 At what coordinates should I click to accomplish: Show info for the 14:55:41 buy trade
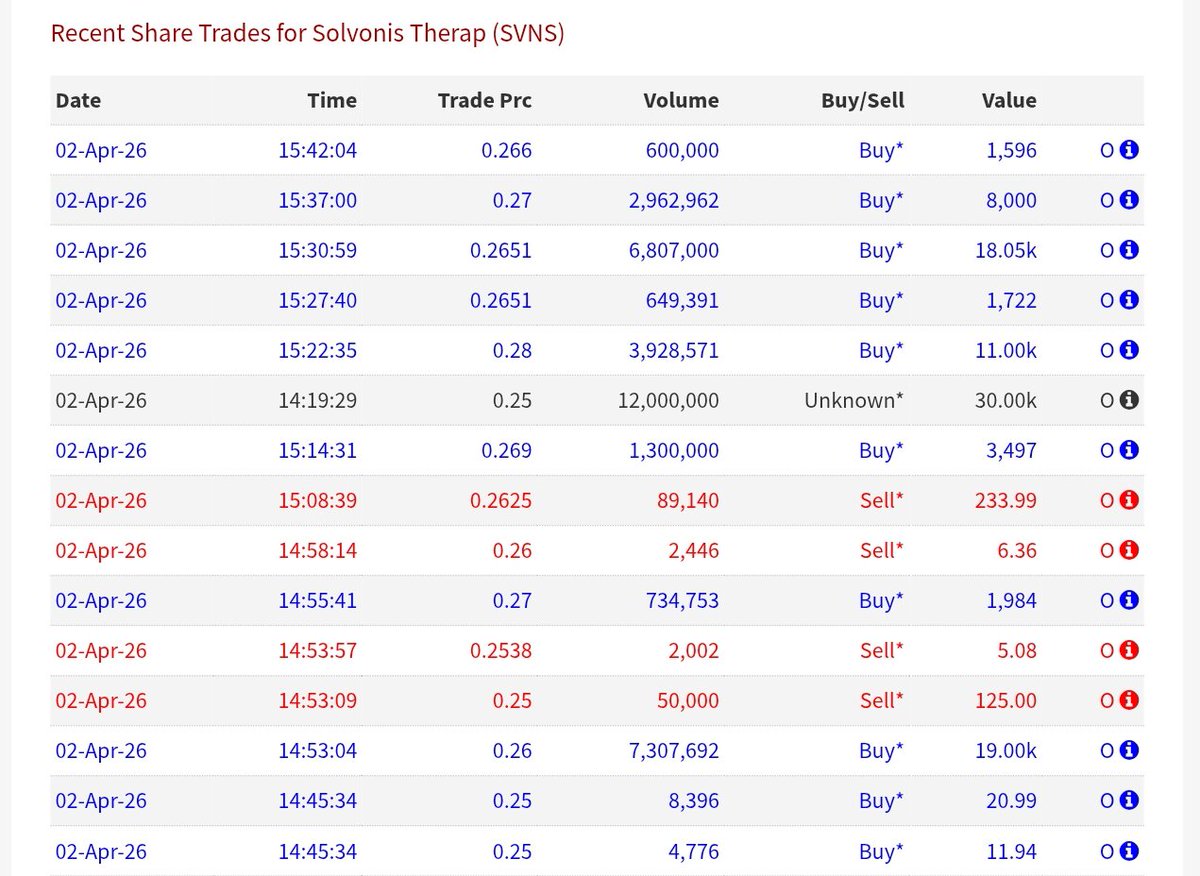tap(1129, 600)
